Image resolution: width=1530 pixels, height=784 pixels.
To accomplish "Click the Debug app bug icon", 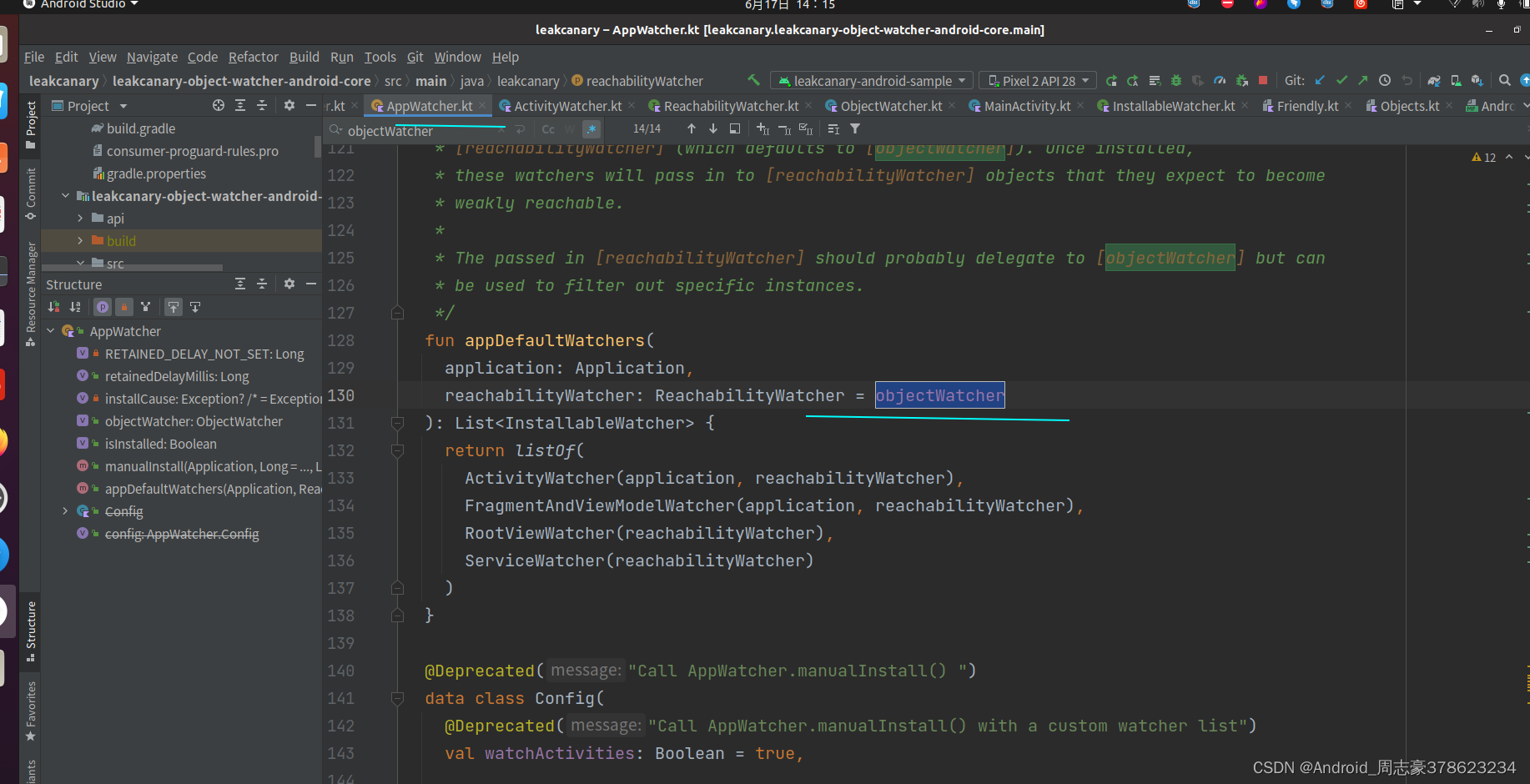I will click(1176, 81).
